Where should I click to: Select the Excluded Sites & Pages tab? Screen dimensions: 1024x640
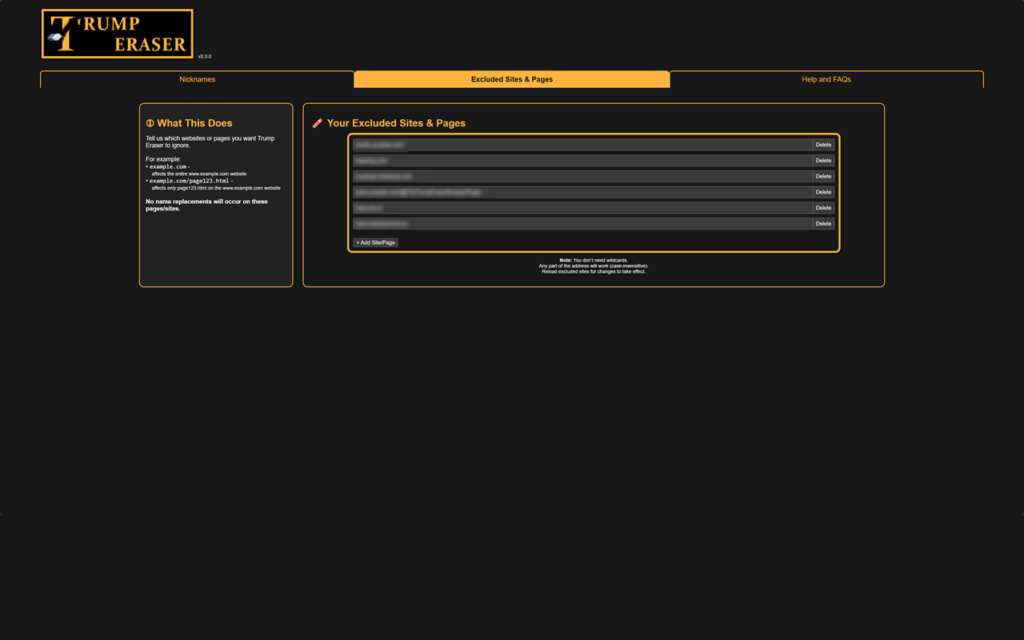pyautogui.click(x=512, y=79)
